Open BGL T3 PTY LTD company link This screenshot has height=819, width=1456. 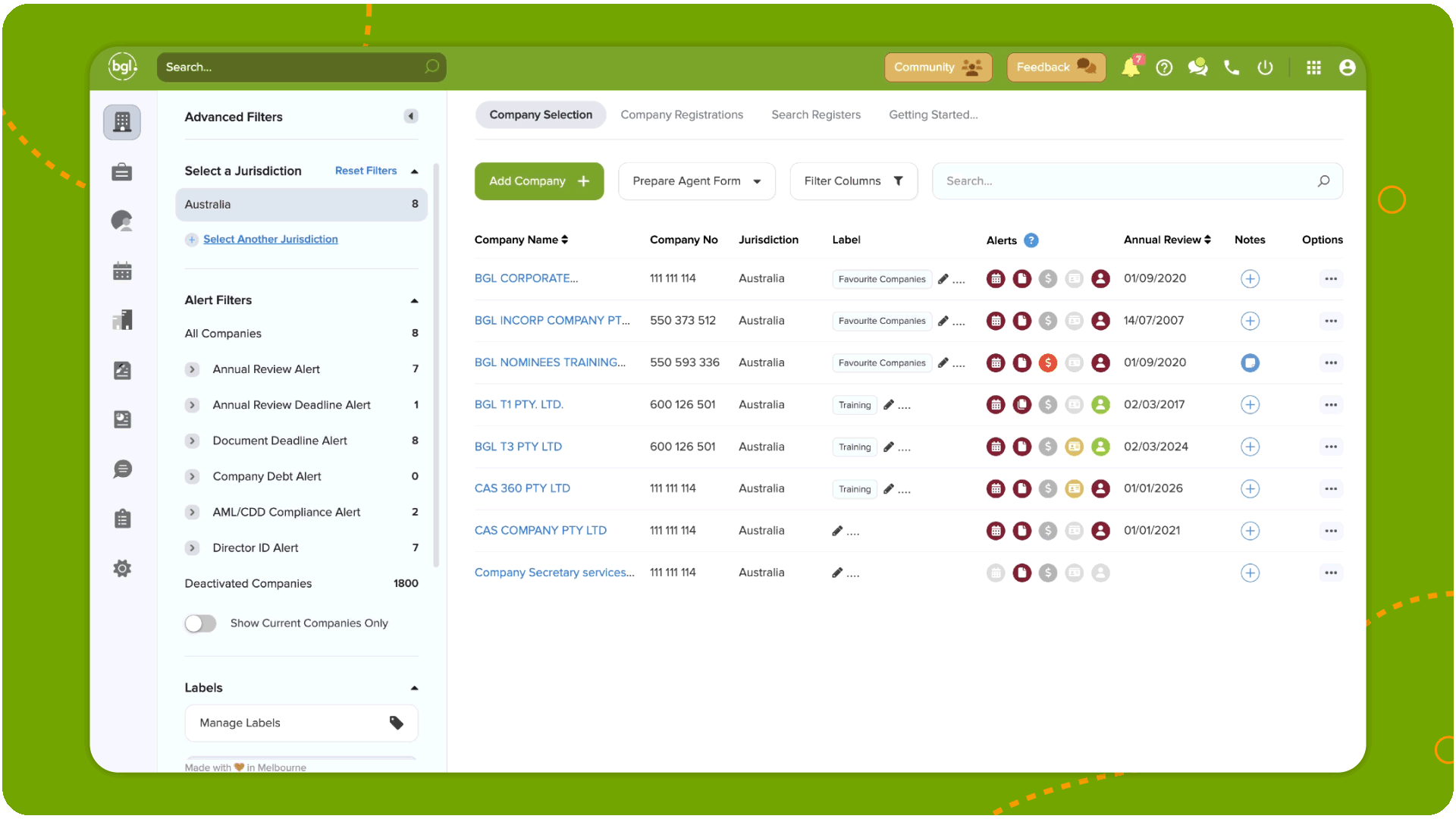pyautogui.click(x=518, y=447)
